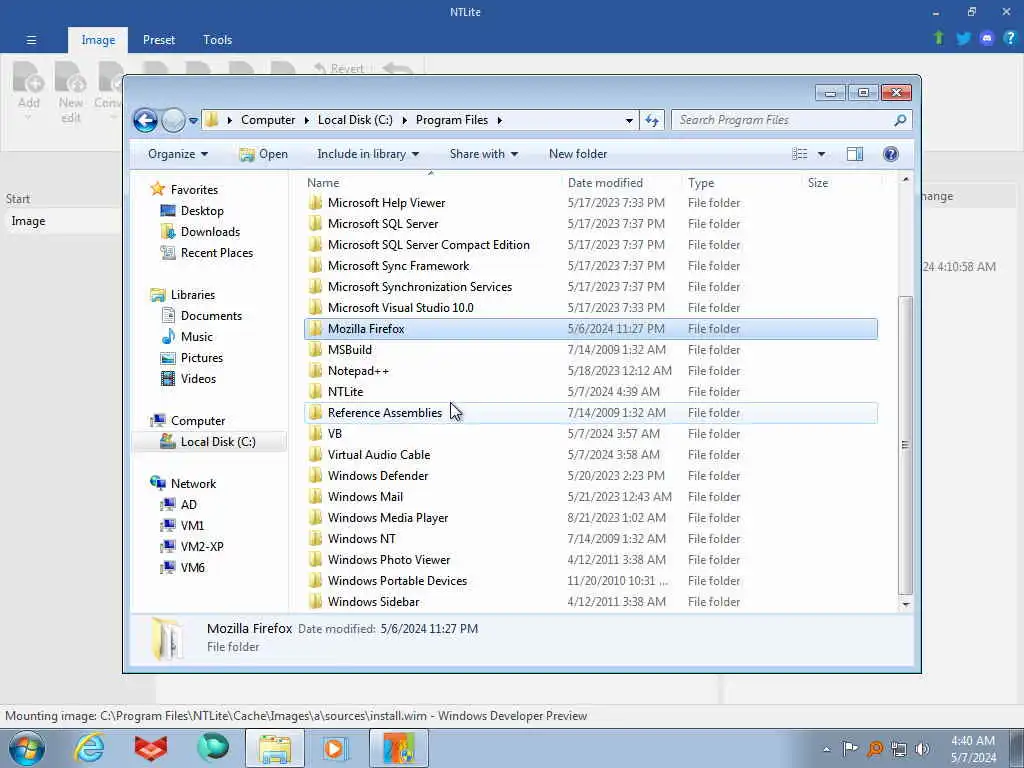The height and width of the screenshot is (768, 1024).
Task: Click the Open toolbar button
Action: click(263, 154)
